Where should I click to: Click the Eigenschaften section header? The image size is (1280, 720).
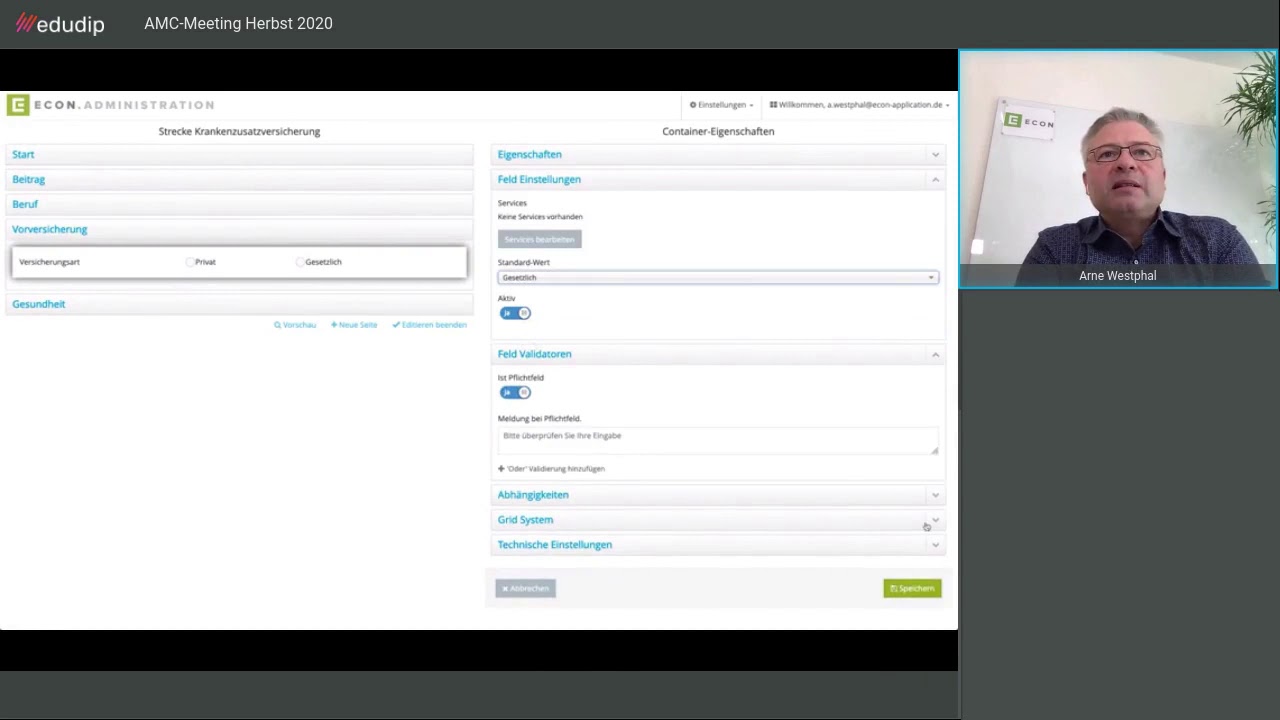click(x=718, y=154)
